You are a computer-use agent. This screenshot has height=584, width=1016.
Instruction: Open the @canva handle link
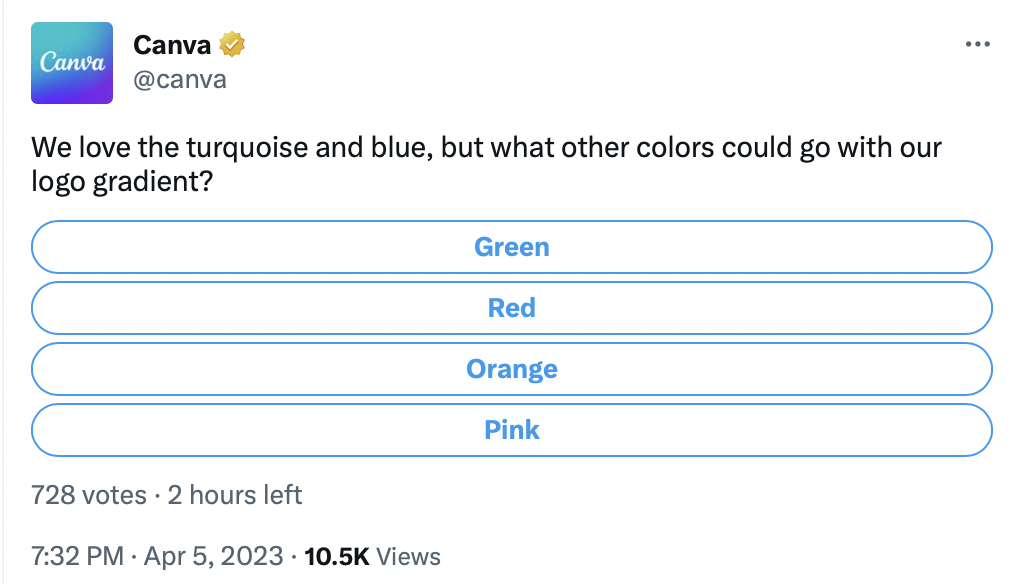[x=179, y=80]
